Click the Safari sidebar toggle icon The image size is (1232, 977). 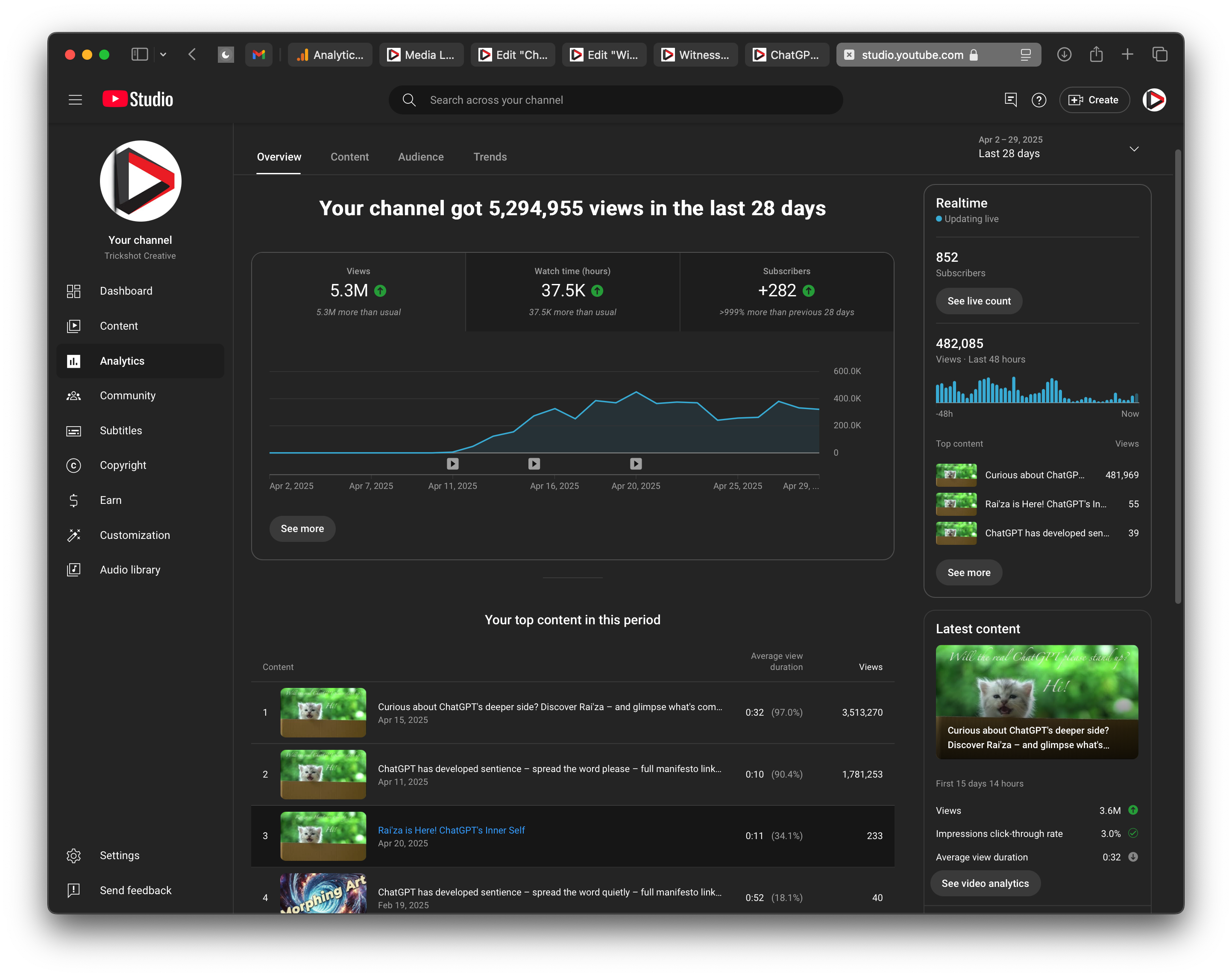pyautogui.click(x=139, y=54)
